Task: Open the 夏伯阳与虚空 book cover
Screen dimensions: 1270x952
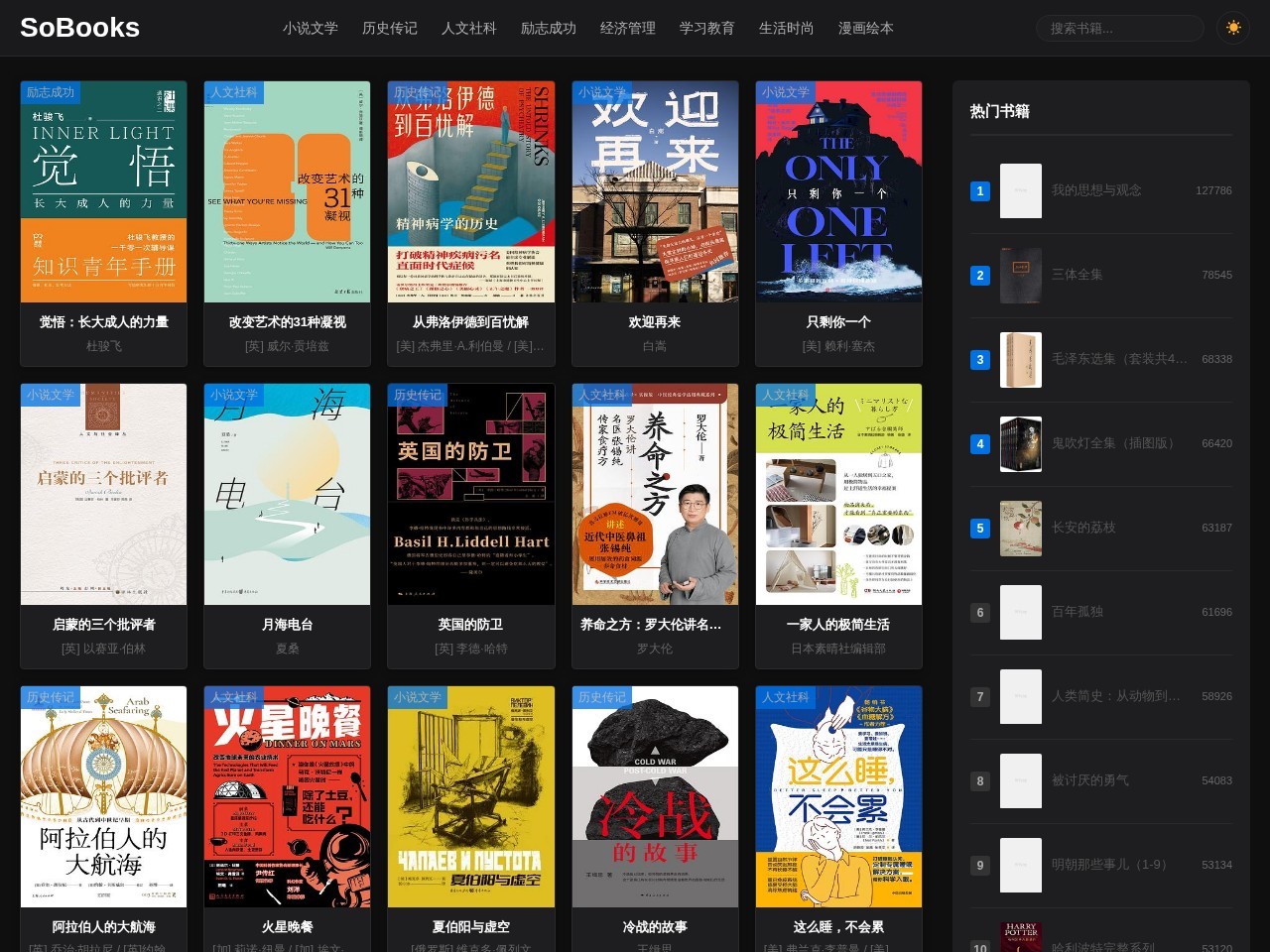Action: point(471,796)
